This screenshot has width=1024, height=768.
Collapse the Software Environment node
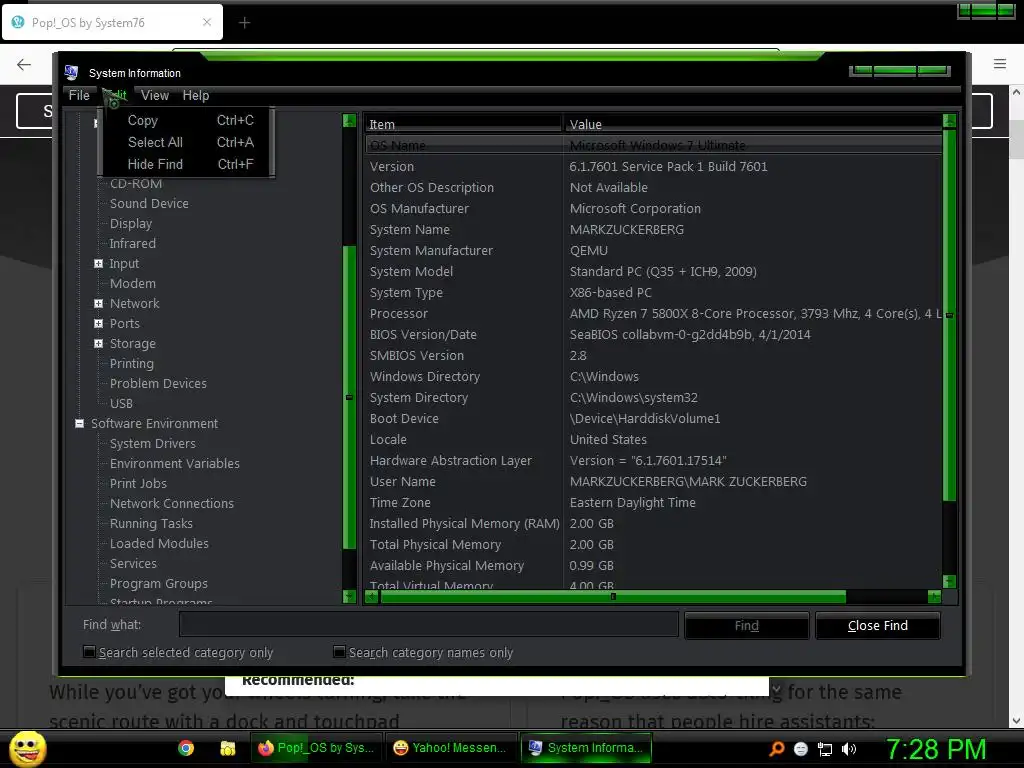point(80,423)
